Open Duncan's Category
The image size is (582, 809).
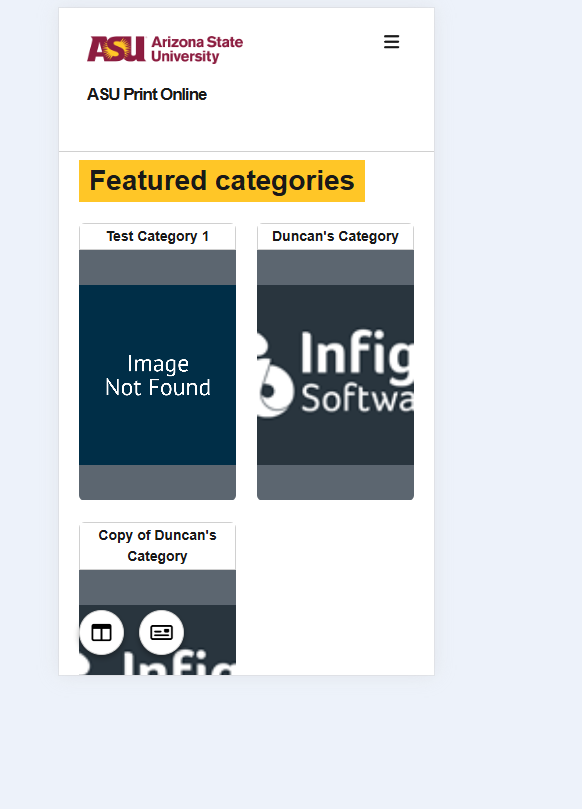(x=335, y=360)
